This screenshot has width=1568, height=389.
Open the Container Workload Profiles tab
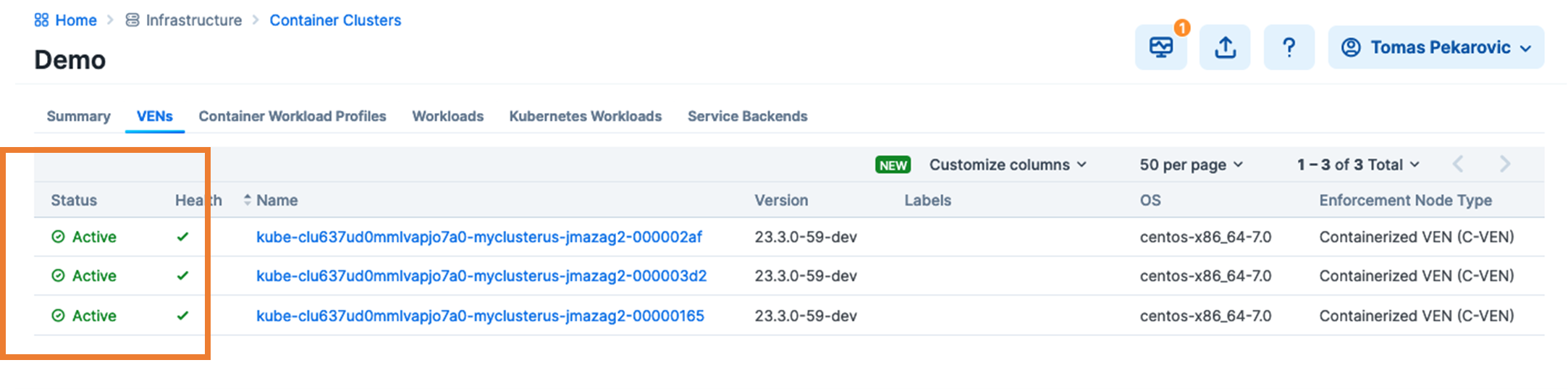click(292, 116)
